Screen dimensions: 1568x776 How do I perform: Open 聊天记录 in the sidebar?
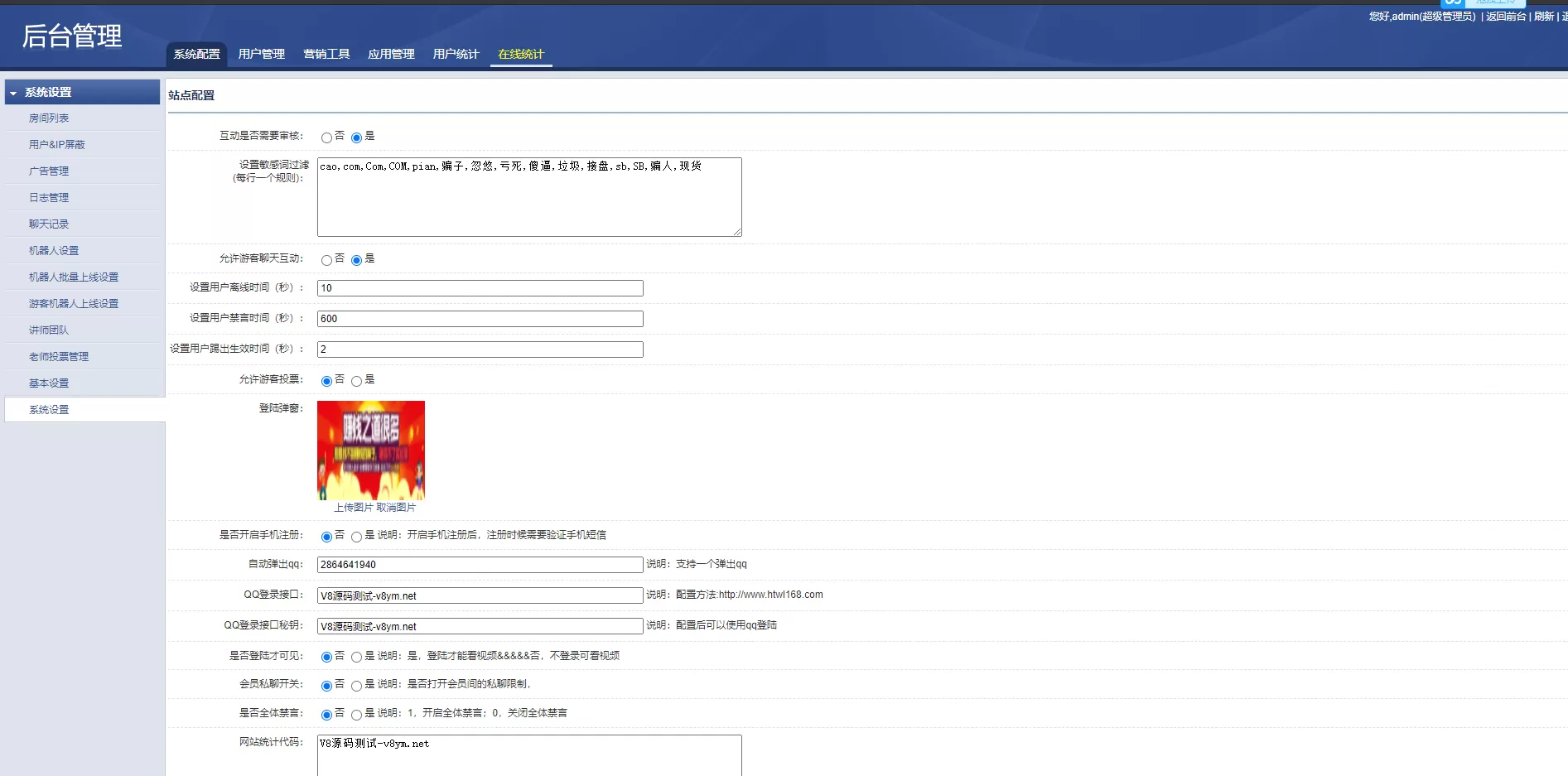coord(49,224)
